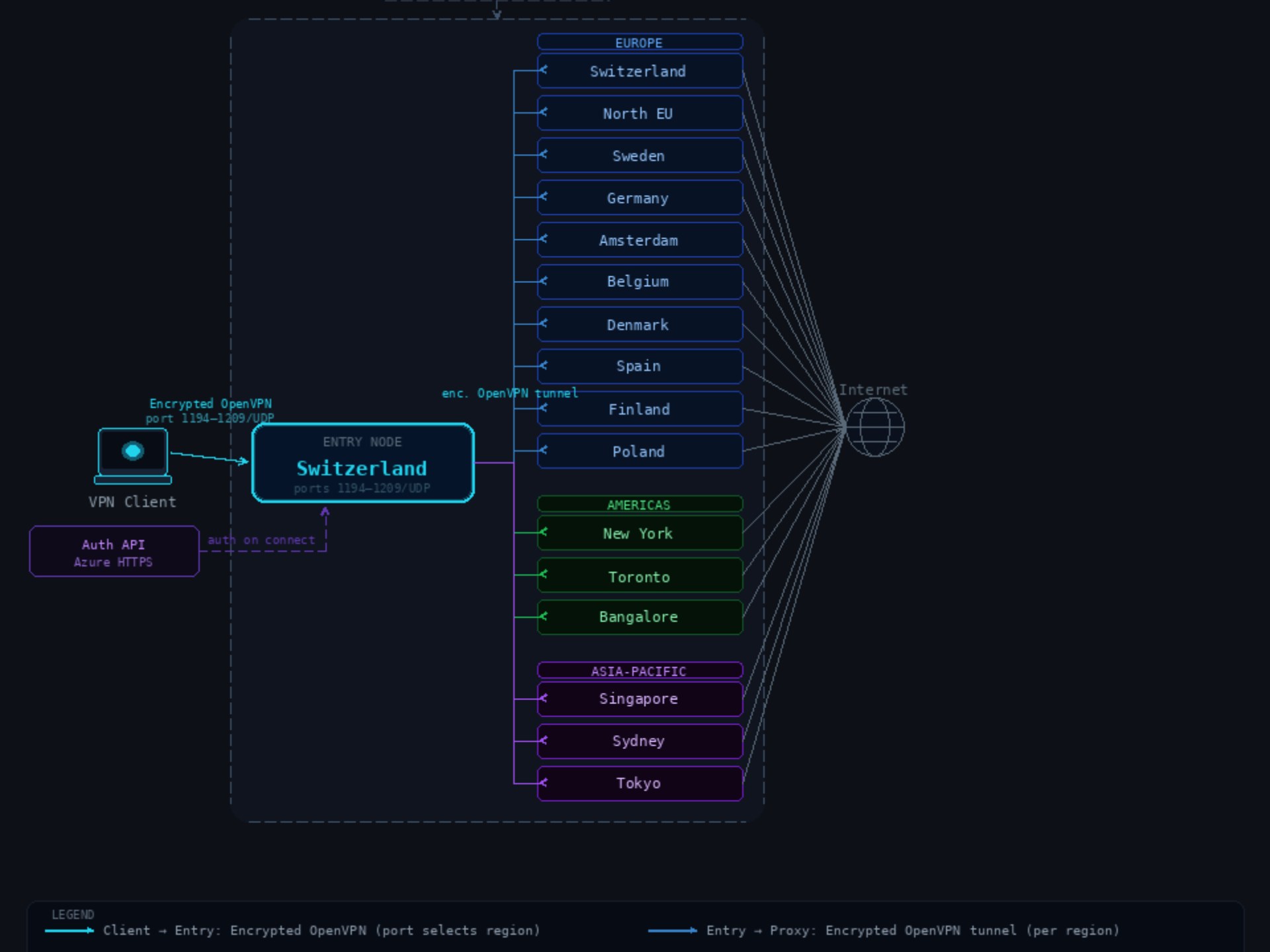Click the Singapore proxy node
Image resolution: width=1270 pixels, height=952 pixels.
coord(638,699)
